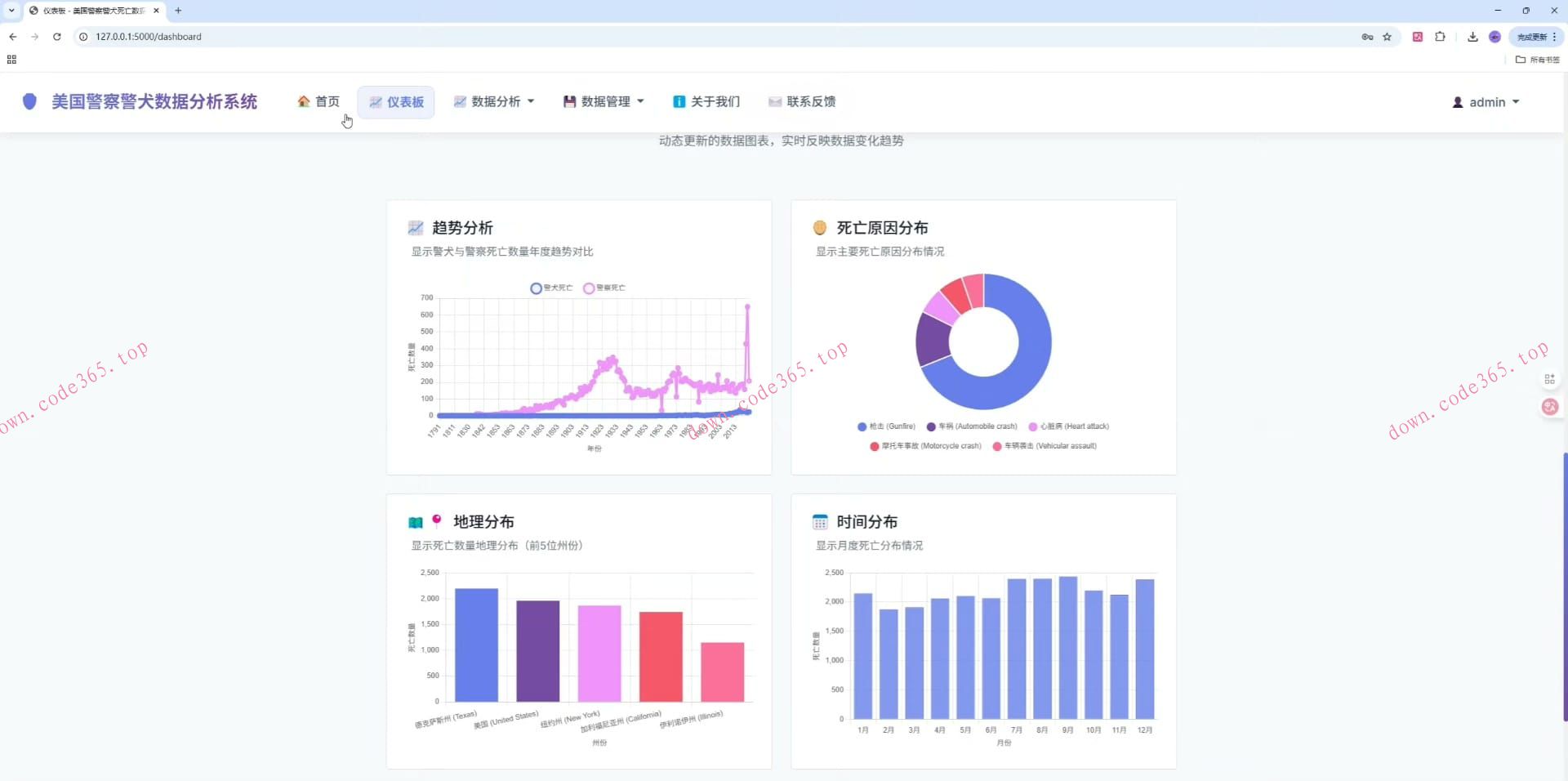Click the shield logo icon in the navbar

[x=29, y=101]
